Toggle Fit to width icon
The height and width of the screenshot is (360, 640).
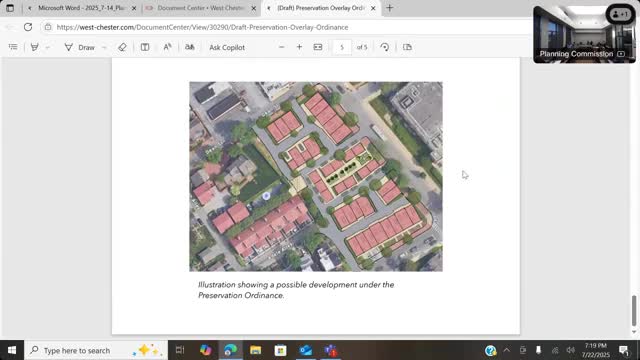pyautogui.click(x=318, y=47)
